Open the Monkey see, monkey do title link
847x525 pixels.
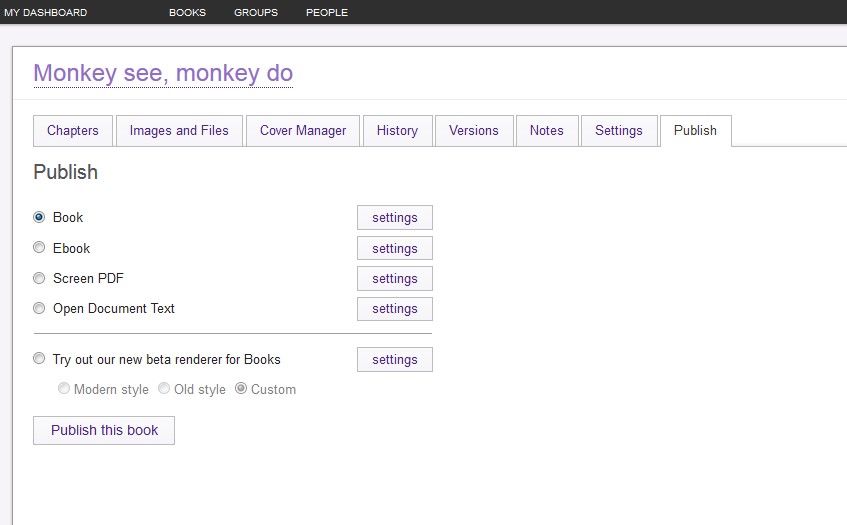coord(163,73)
